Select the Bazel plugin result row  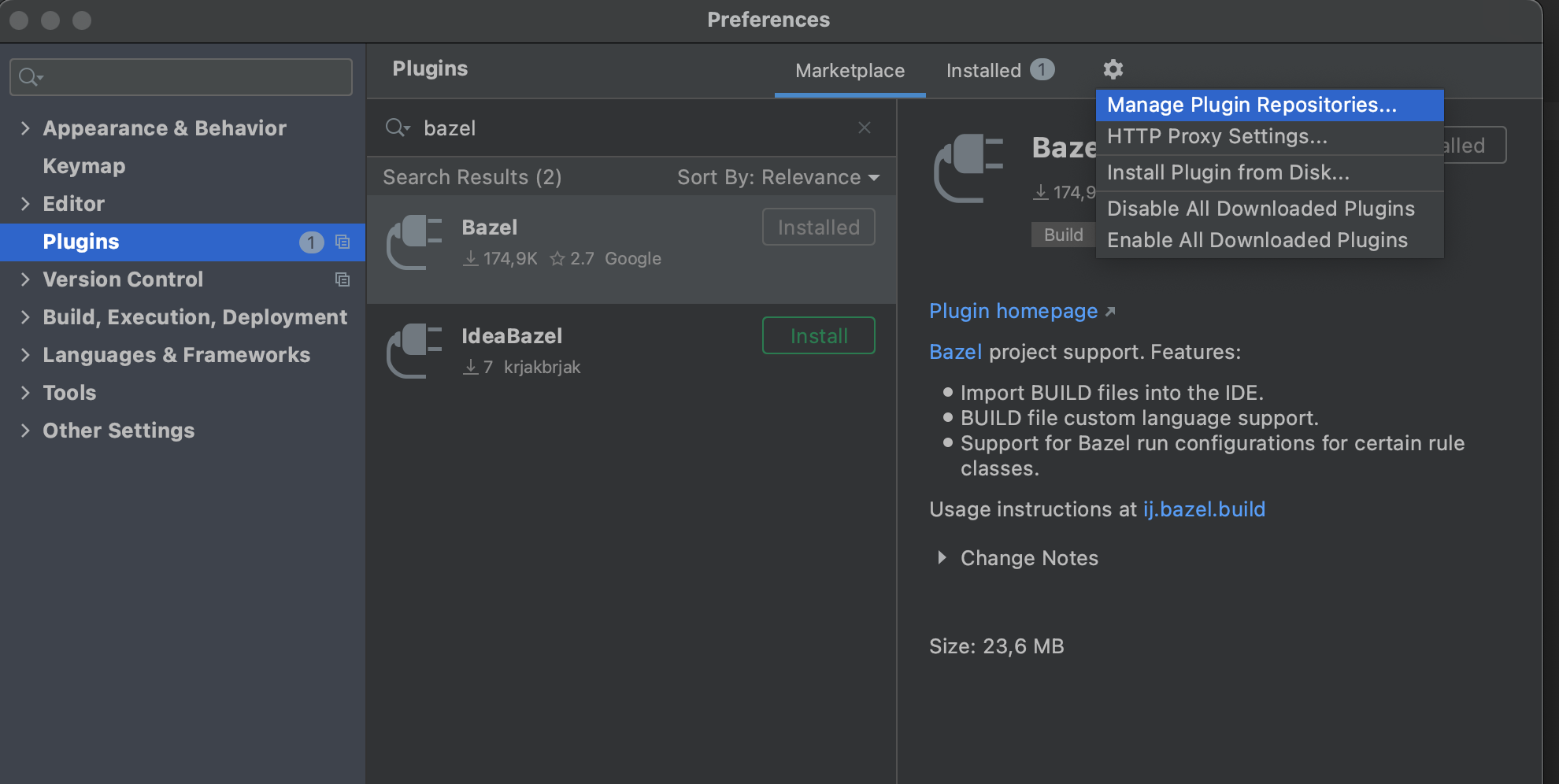tap(631, 250)
